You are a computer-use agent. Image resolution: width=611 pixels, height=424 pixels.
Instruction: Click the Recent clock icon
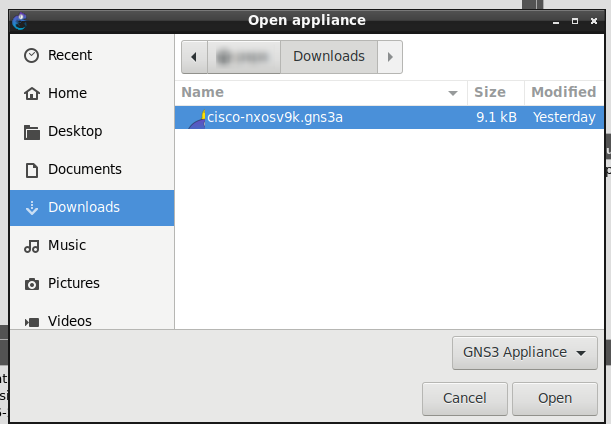pos(32,56)
